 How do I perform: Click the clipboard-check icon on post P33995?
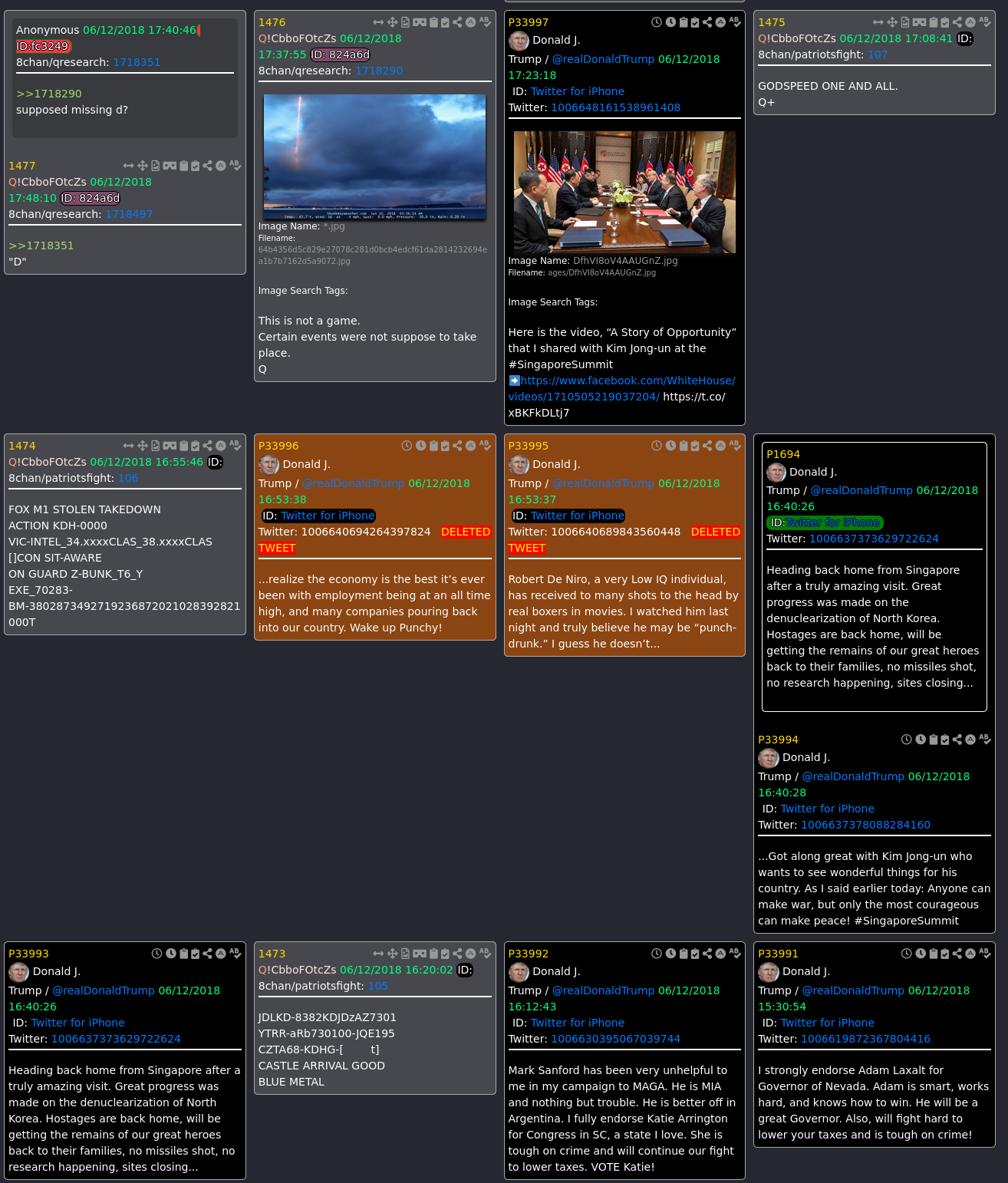(x=695, y=446)
